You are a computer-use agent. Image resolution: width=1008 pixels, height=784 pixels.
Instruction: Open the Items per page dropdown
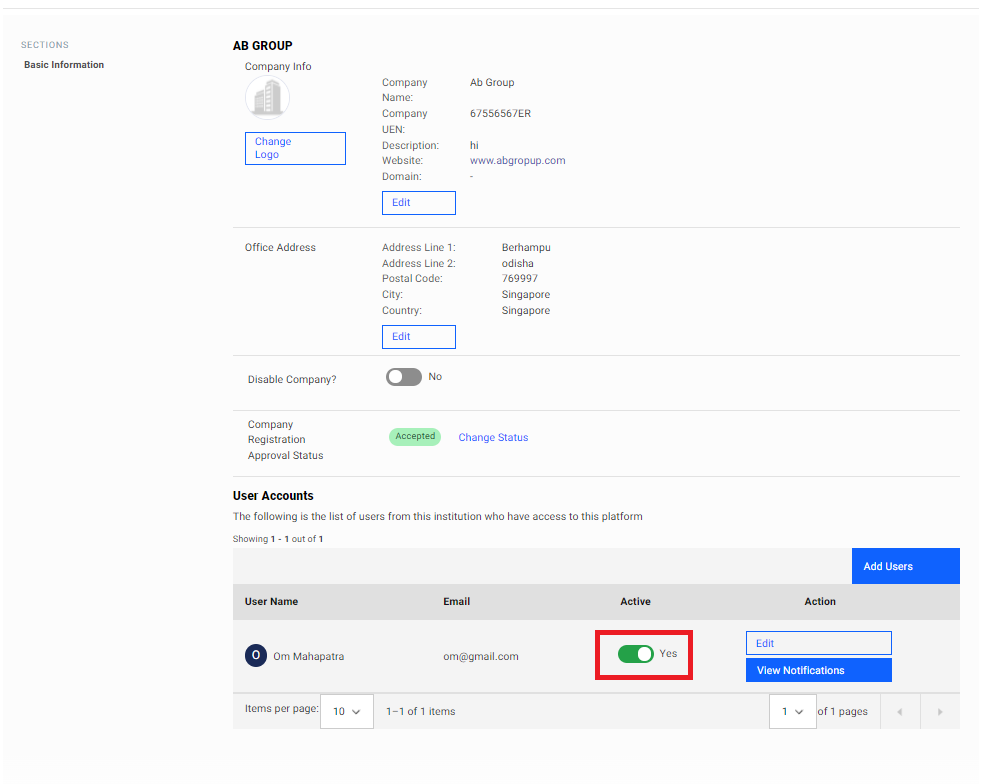pos(346,711)
